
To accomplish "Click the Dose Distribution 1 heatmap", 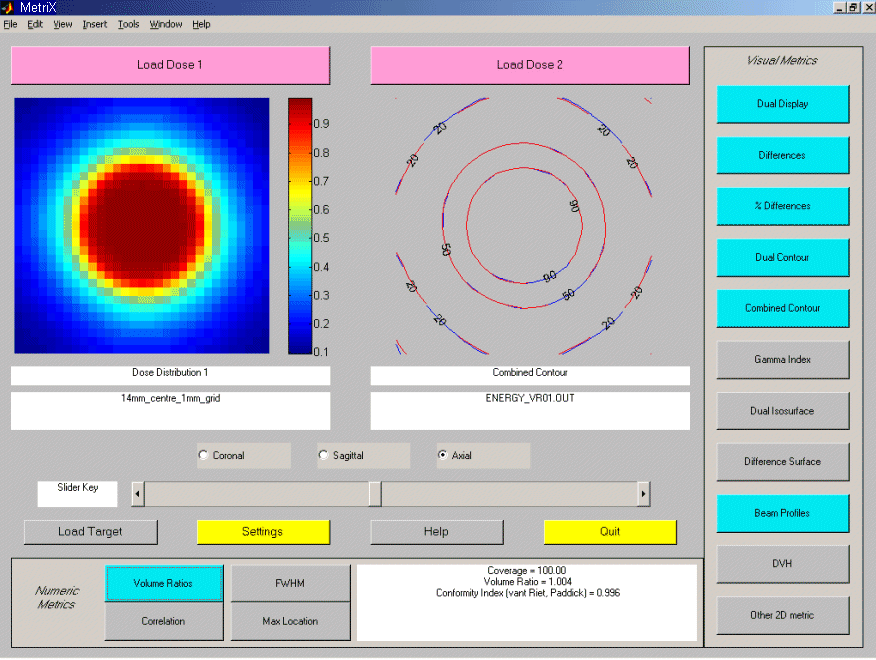I will point(141,226).
